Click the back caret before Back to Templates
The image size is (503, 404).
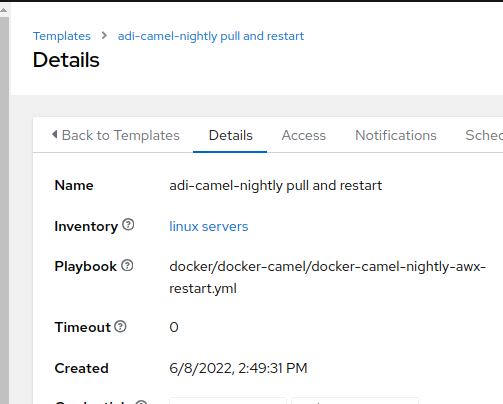(x=55, y=135)
